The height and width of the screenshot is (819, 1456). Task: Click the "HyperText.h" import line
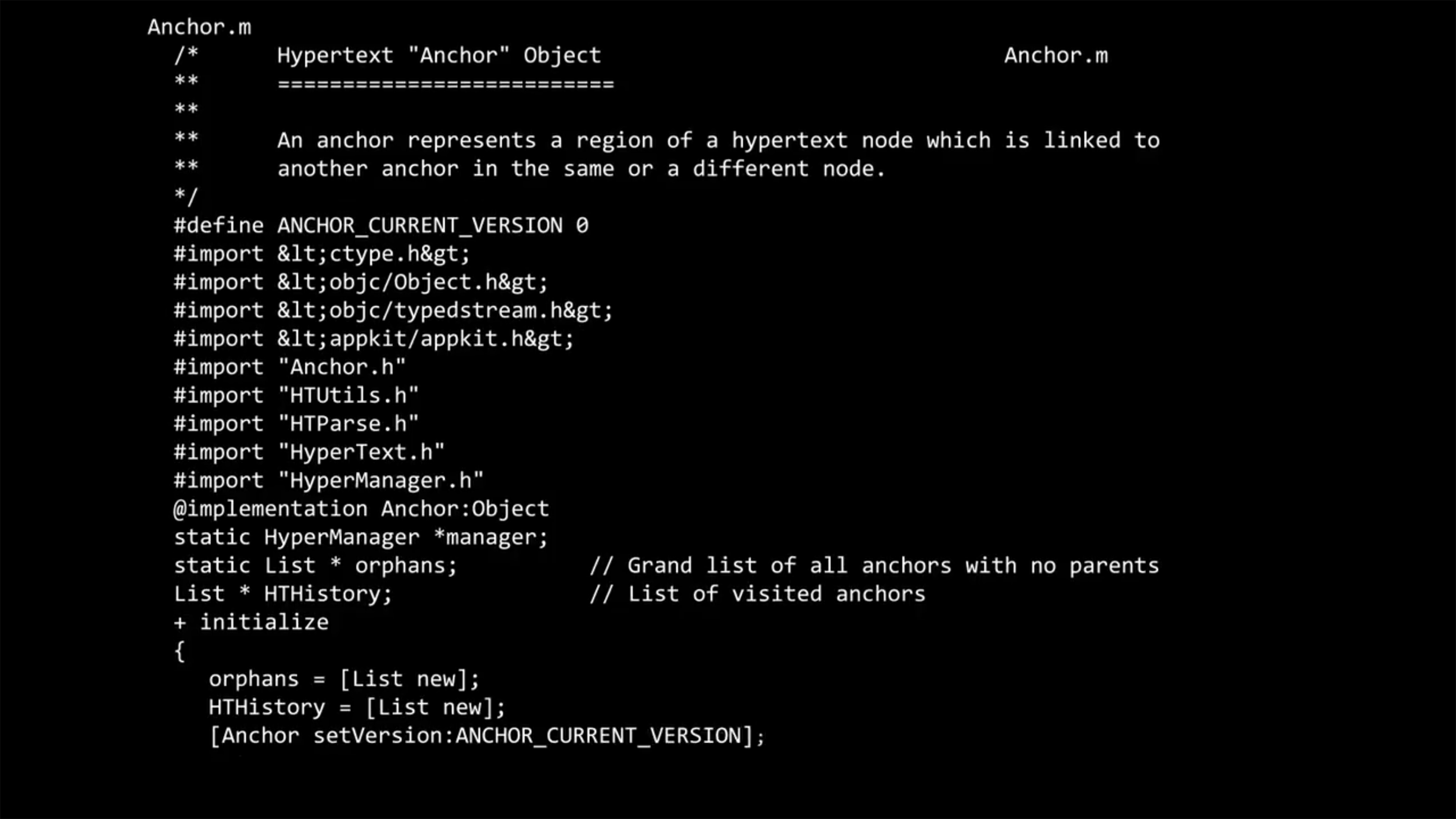point(309,452)
